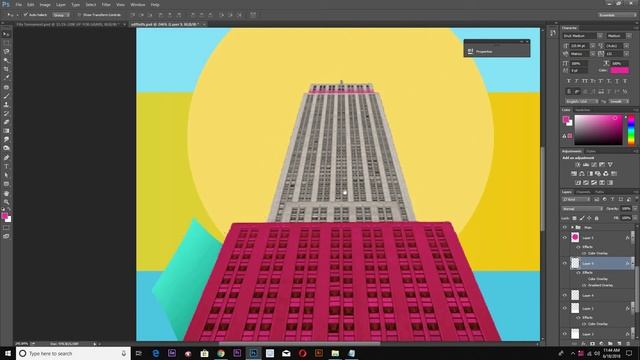The width and height of the screenshot is (640, 360).
Task: Hide the selected highlighted layer
Action: [565, 263]
